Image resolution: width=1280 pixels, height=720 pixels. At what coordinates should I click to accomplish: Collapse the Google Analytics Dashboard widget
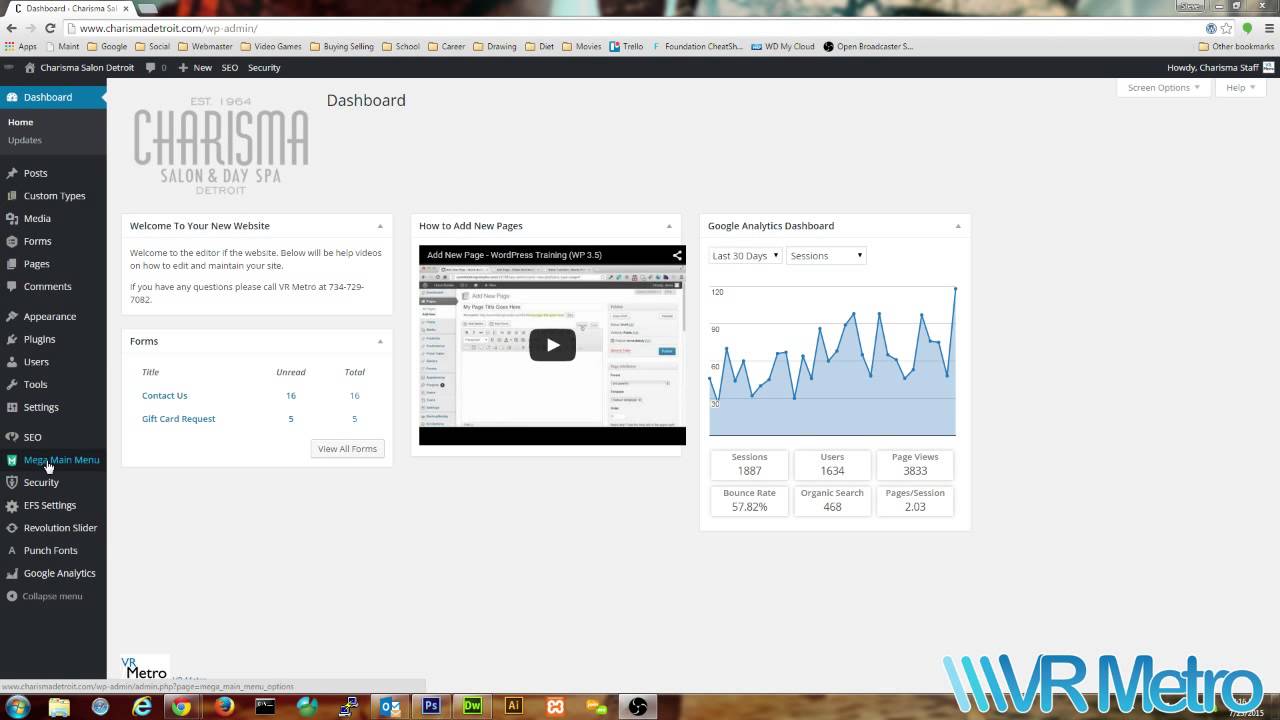click(x=958, y=226)
